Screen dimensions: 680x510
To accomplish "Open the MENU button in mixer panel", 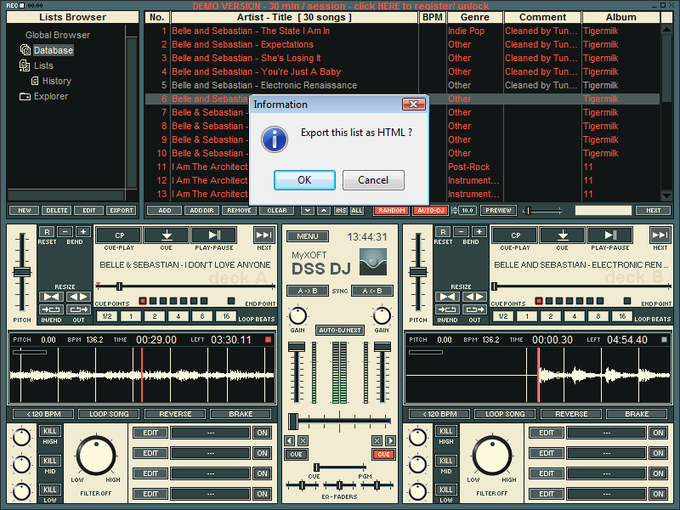I will pyautogui.click(x=308, y=237).
